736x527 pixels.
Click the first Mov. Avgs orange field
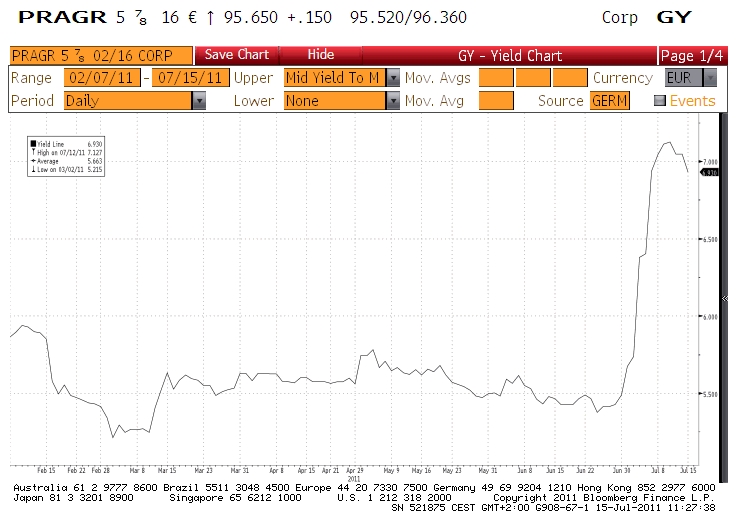pyautogui.click(x=495, y=78)
